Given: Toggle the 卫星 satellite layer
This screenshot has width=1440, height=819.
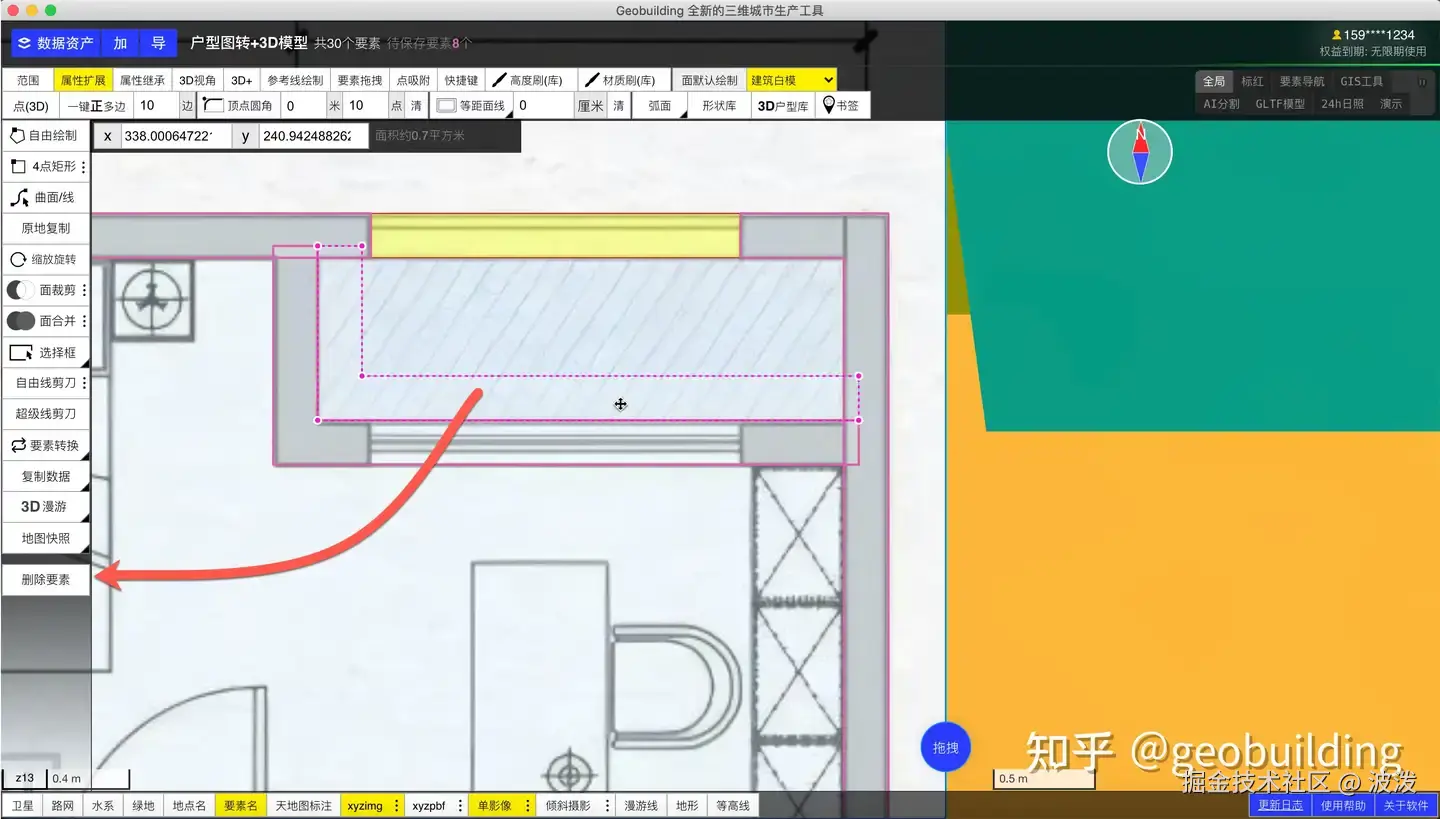Looking at the screenshot, I should pos(22,805).
